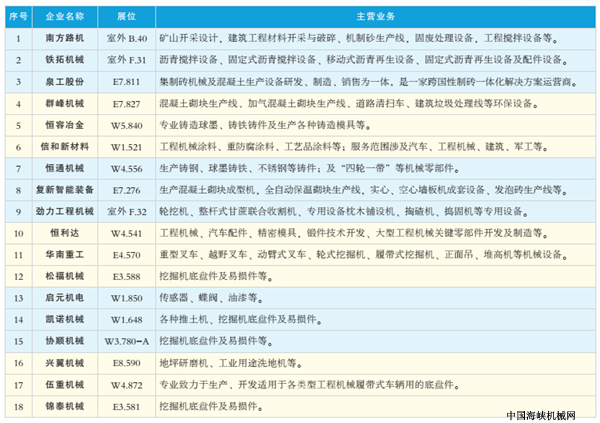The width and height of the screenshot is (600, 423).
Task: Select company name 群峰机械
Action: pyautogui.click(x=65, y=103)
